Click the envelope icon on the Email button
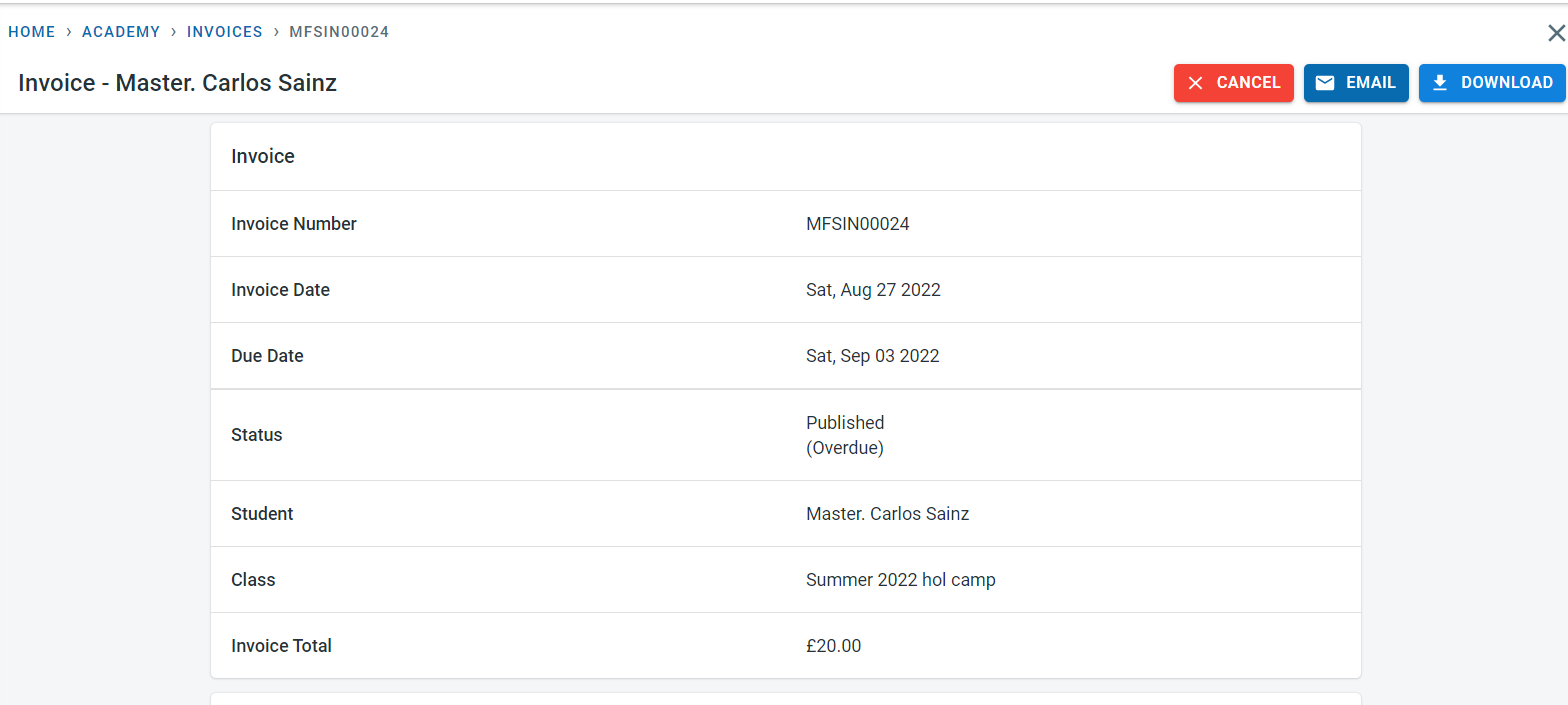This screenshot has height=705, width=1568. pyautogui.click(x=1325, y=83)
